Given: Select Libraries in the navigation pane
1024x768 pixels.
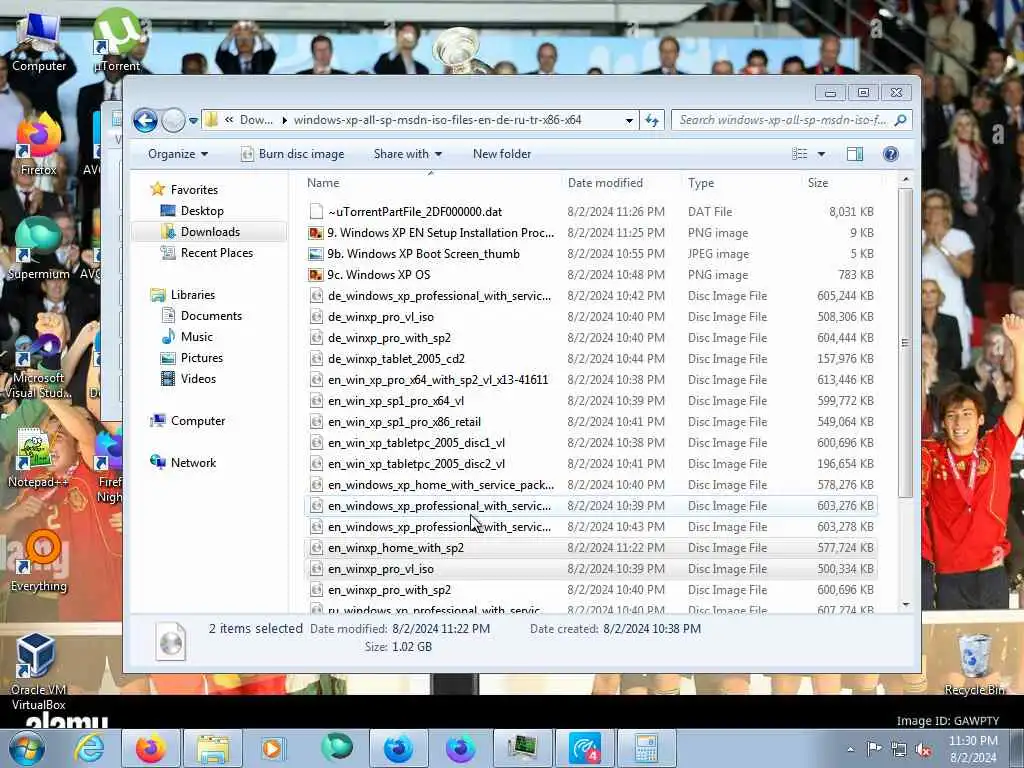Looking at the screenshot, I should [193, 295].
